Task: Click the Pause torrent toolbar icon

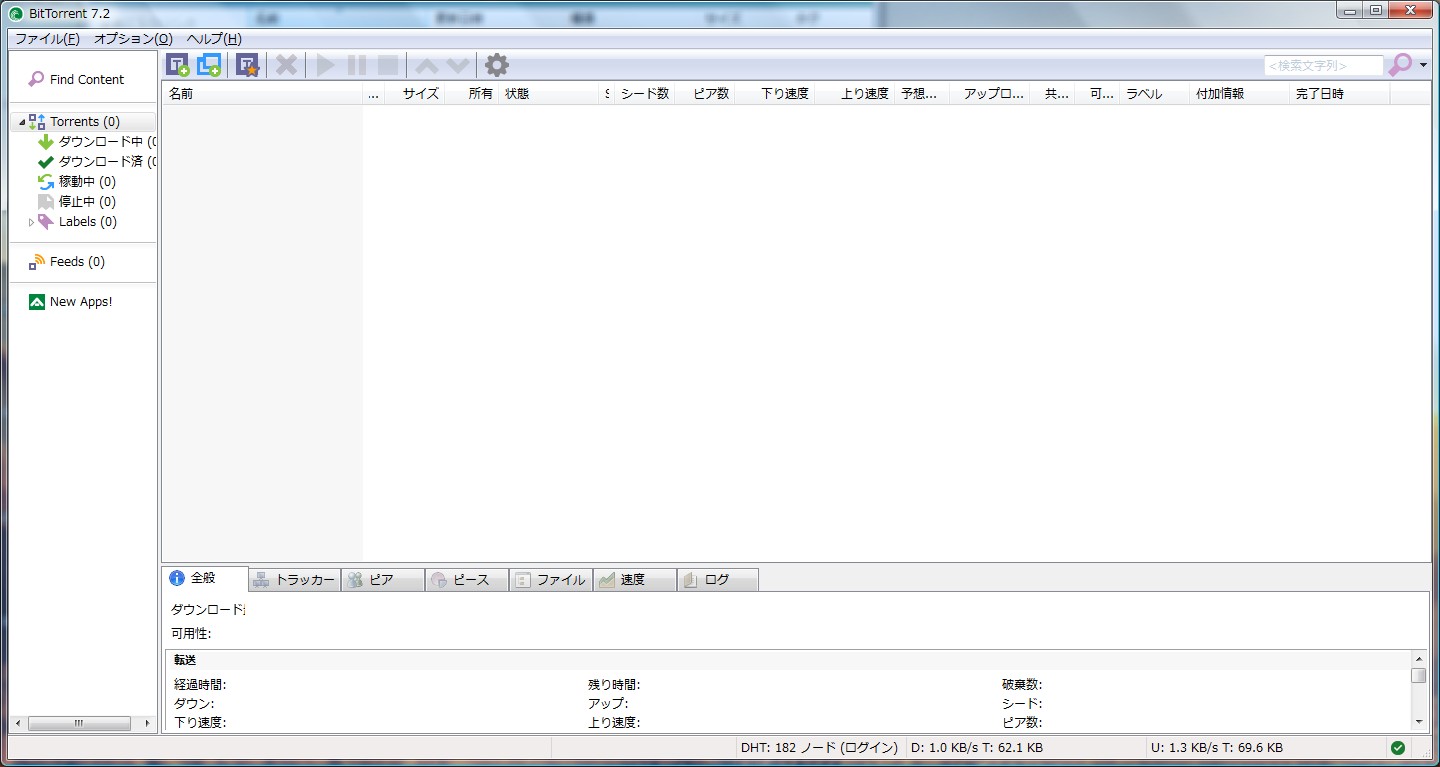Action: pyautogui.click(x=356, y=65)
